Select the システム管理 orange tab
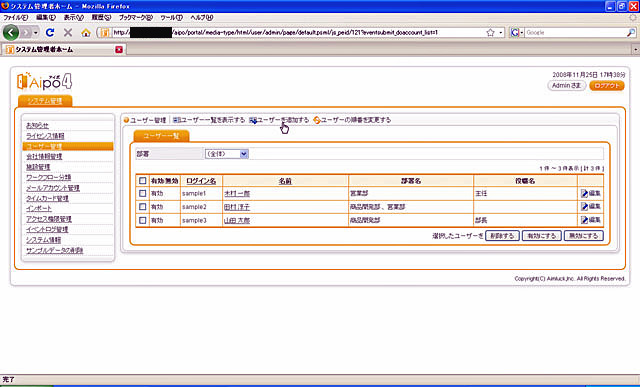640x387 pixels. (45, 101)
